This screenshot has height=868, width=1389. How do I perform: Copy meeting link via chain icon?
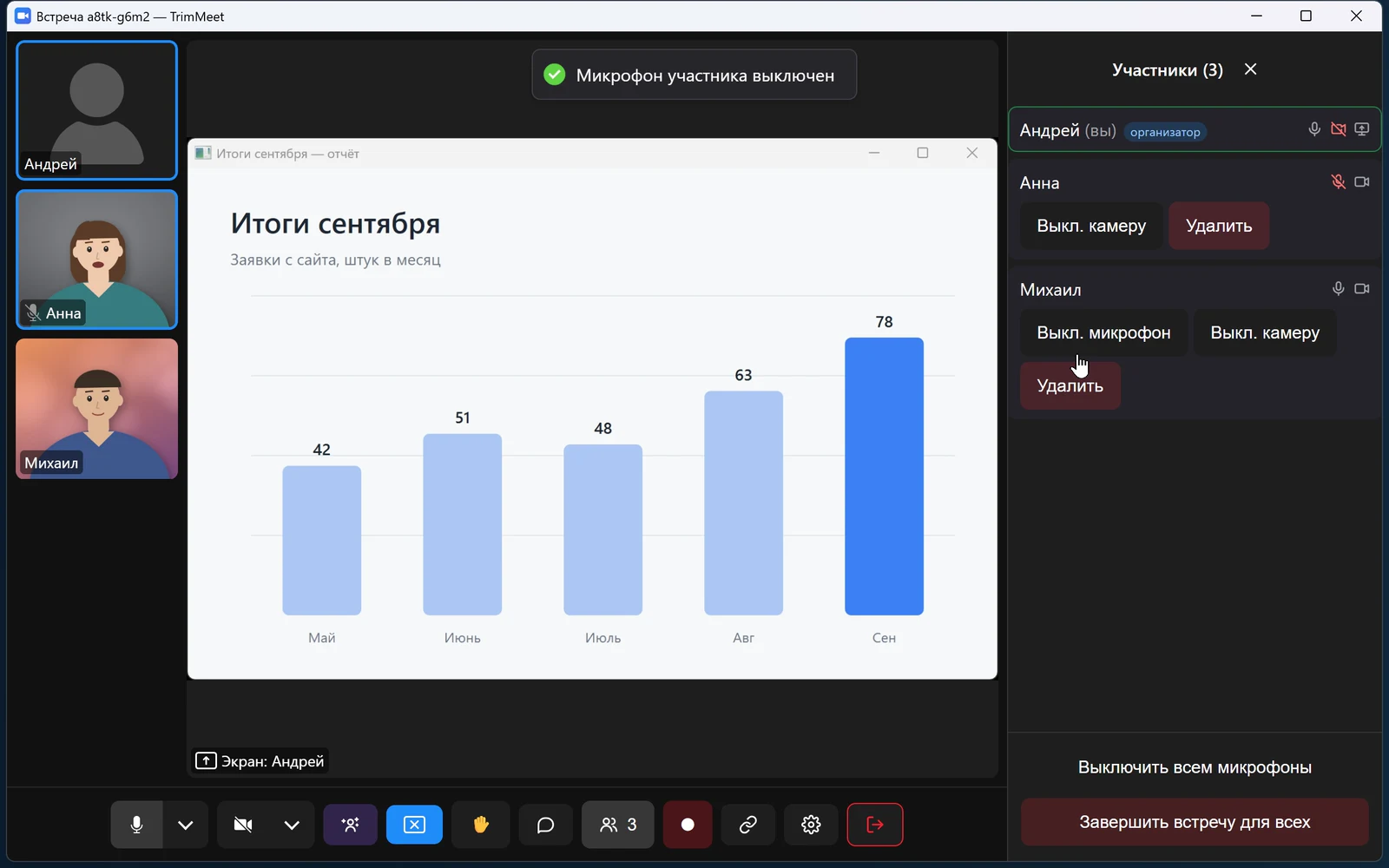click(x=747, y=825)
